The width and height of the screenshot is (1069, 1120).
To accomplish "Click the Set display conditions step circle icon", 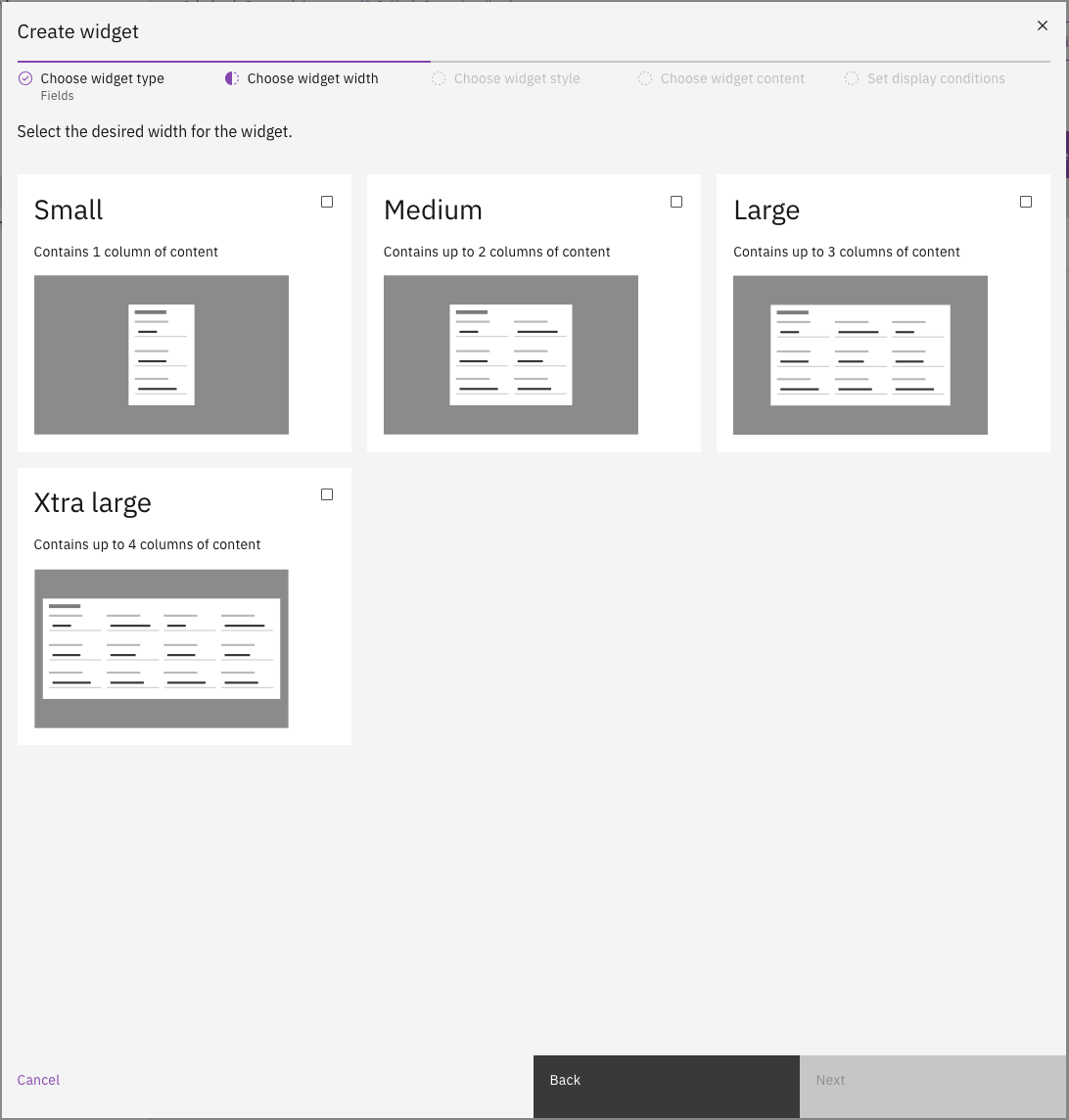I will coord(852,78).
